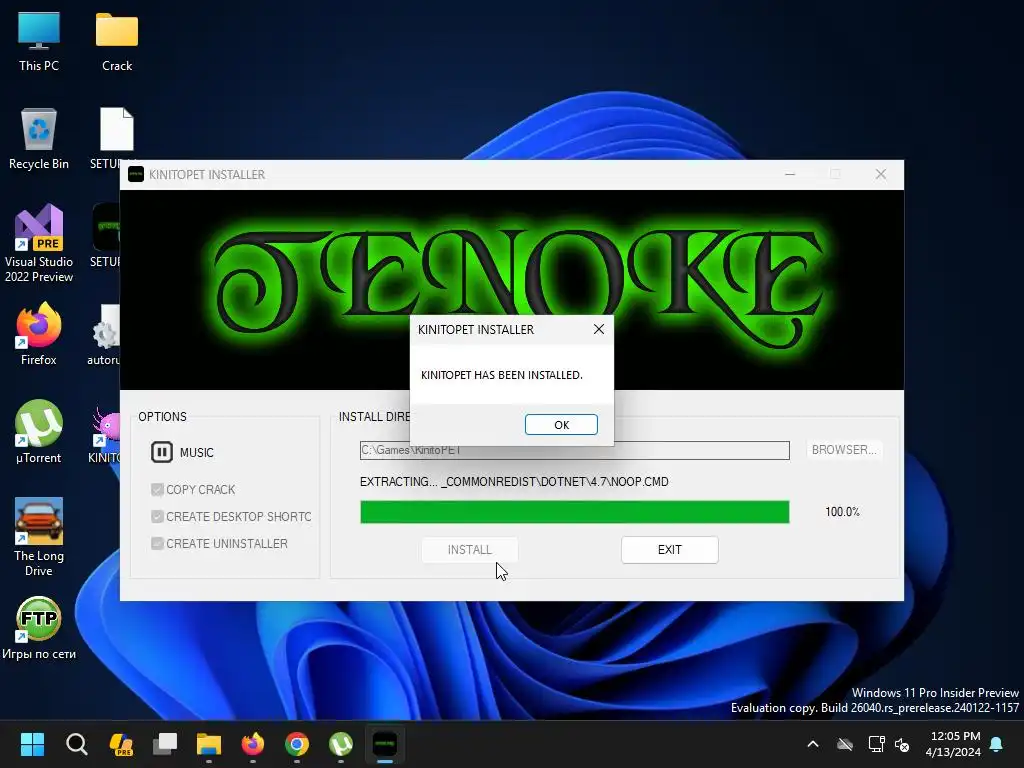
Task: Open the notifications bell
Action: click(x=997, y=744)
